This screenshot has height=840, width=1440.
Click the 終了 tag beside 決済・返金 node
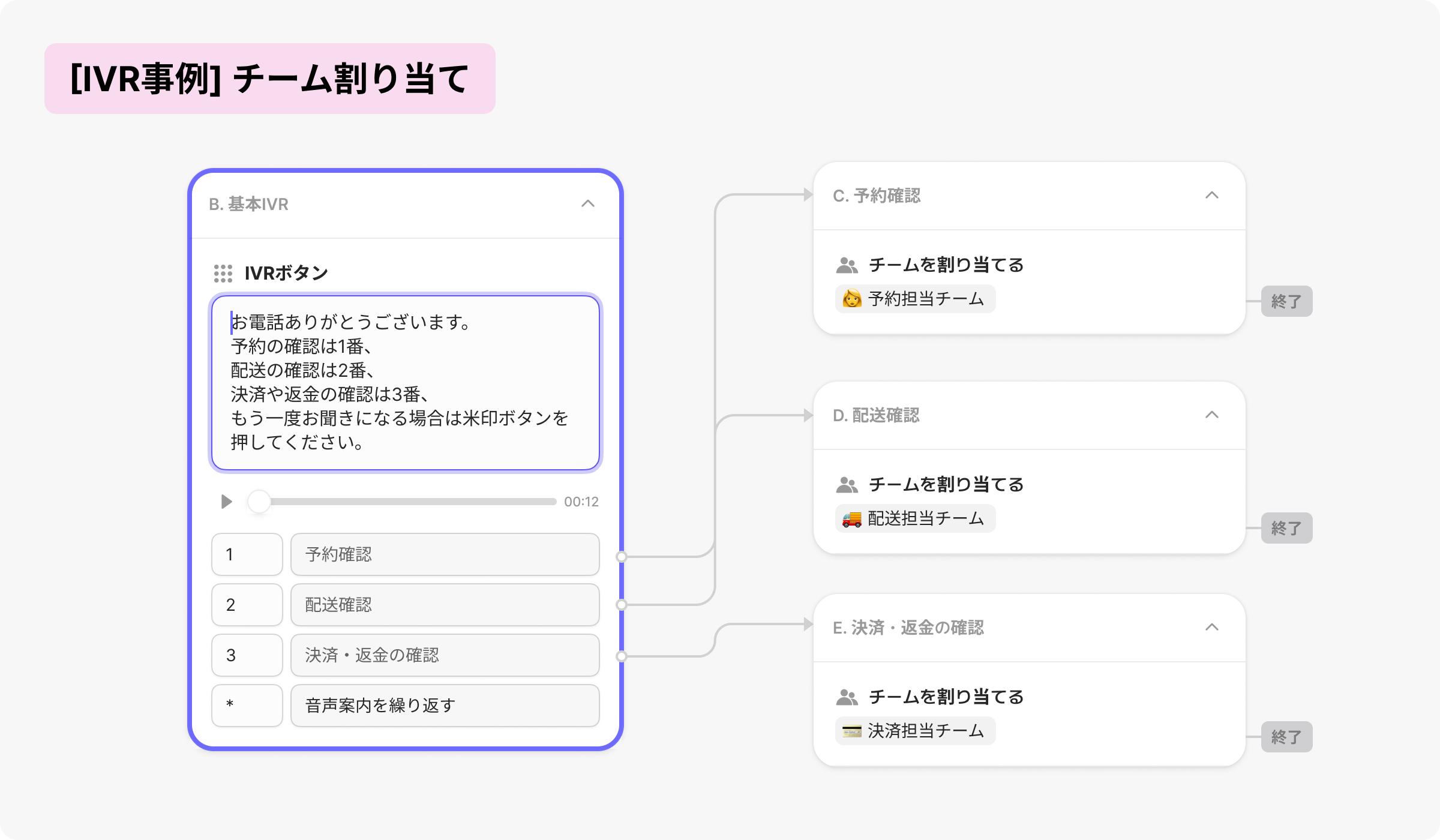(x=1286, y=737)
